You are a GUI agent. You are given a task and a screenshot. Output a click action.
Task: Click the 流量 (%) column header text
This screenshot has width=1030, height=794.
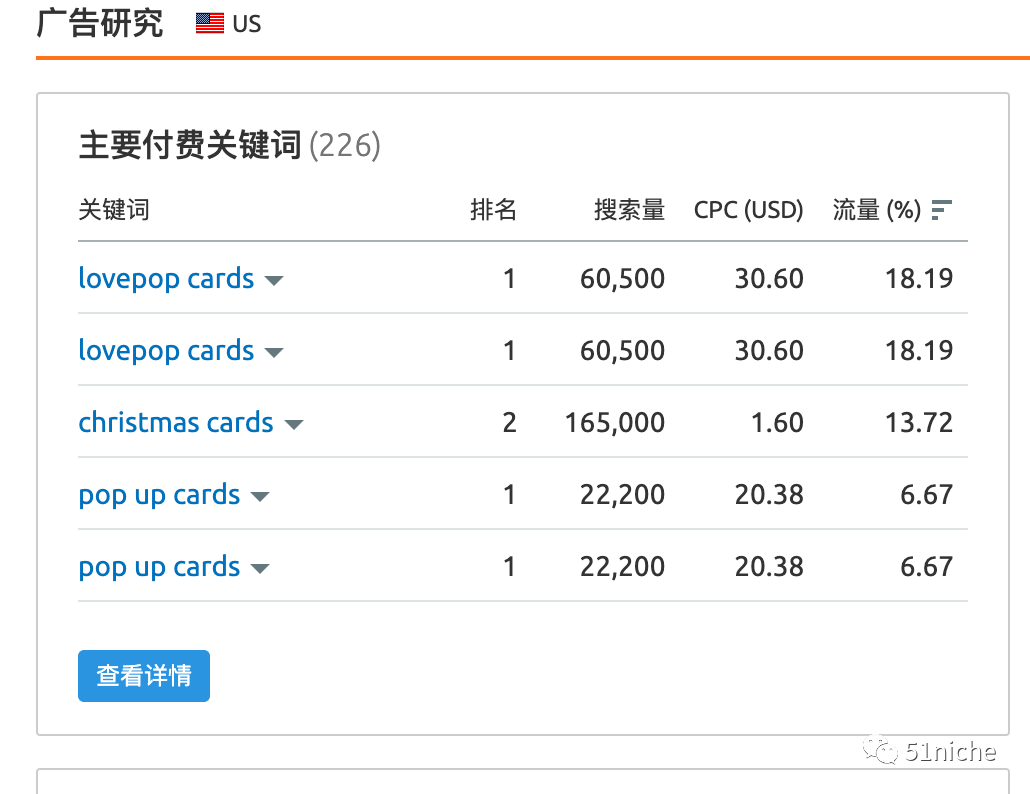pyautogui.click(x=876, y=210)
